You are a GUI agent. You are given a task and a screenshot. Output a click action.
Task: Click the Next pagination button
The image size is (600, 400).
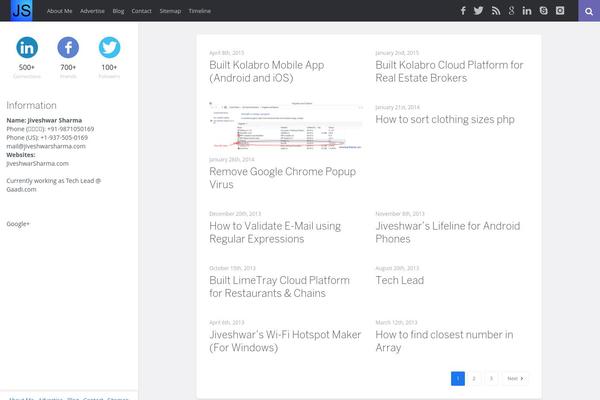[514, 379]
